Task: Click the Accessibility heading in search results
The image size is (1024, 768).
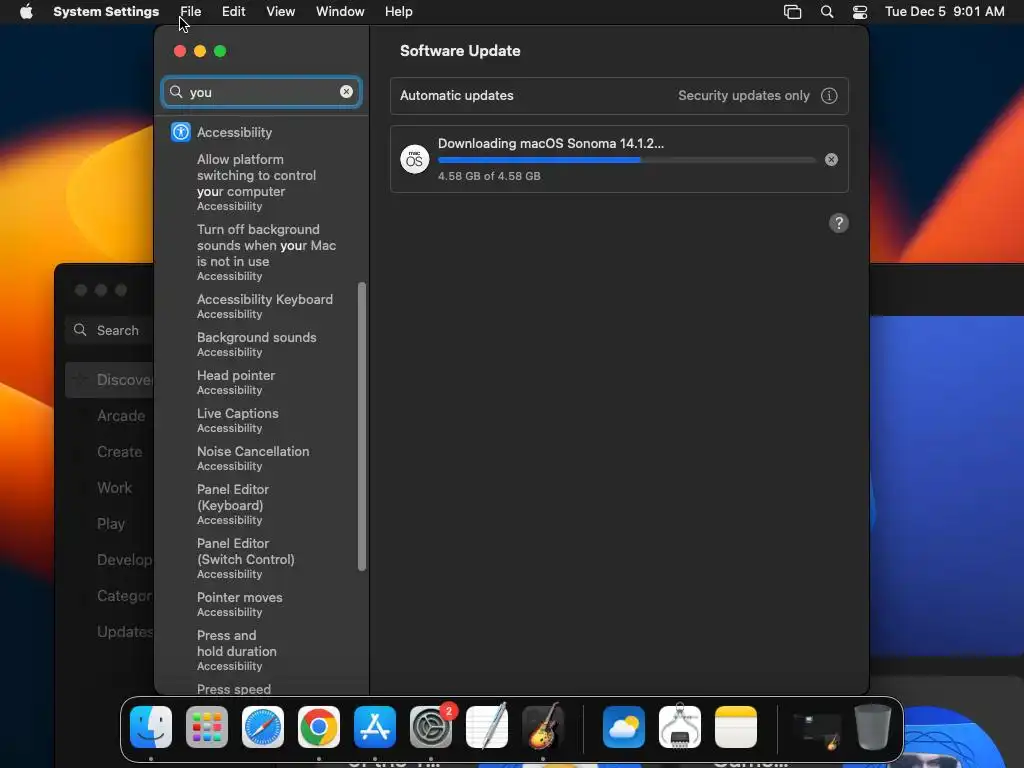Action: click(x=234, y=132)
